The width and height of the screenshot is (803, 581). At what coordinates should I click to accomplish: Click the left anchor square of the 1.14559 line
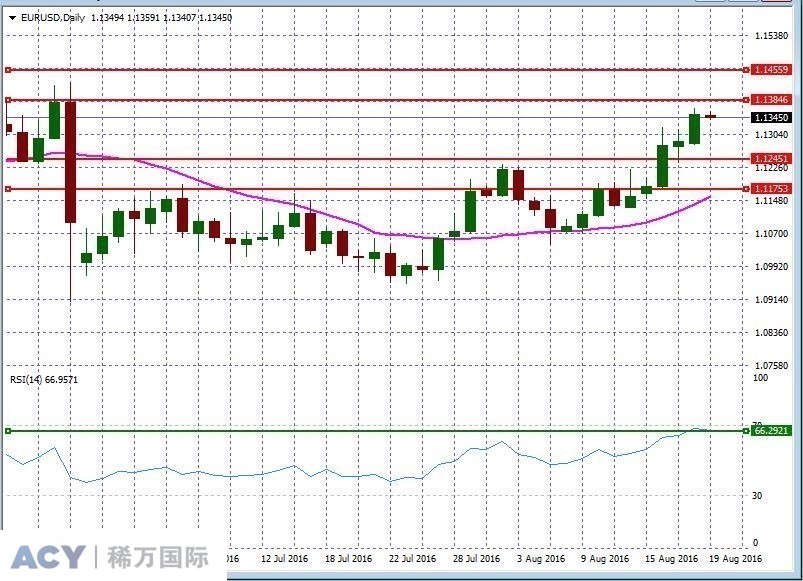(x=8, y=69)
